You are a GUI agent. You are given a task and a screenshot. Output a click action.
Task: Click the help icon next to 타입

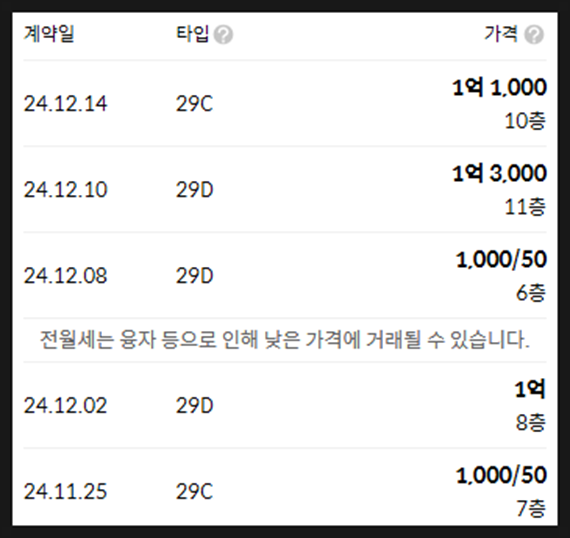click(x=223, y=35)
